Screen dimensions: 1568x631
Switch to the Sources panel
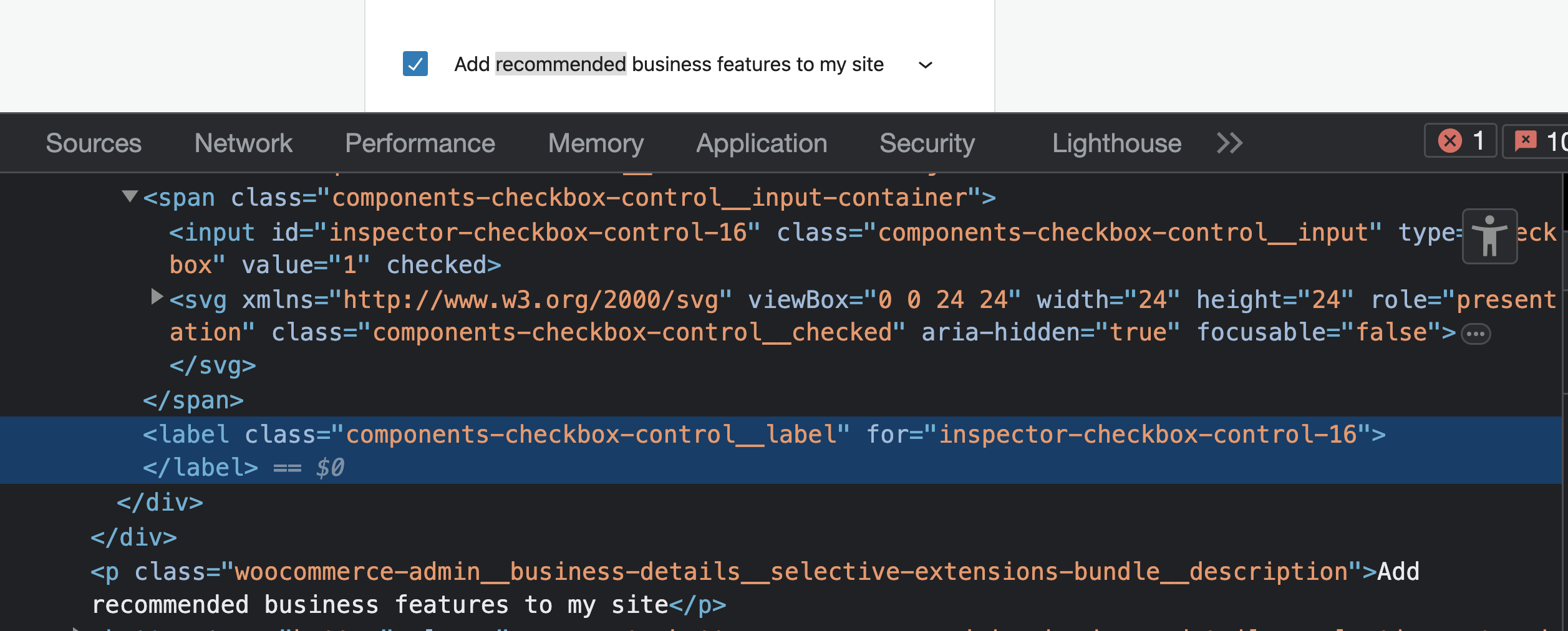(94, 142)
